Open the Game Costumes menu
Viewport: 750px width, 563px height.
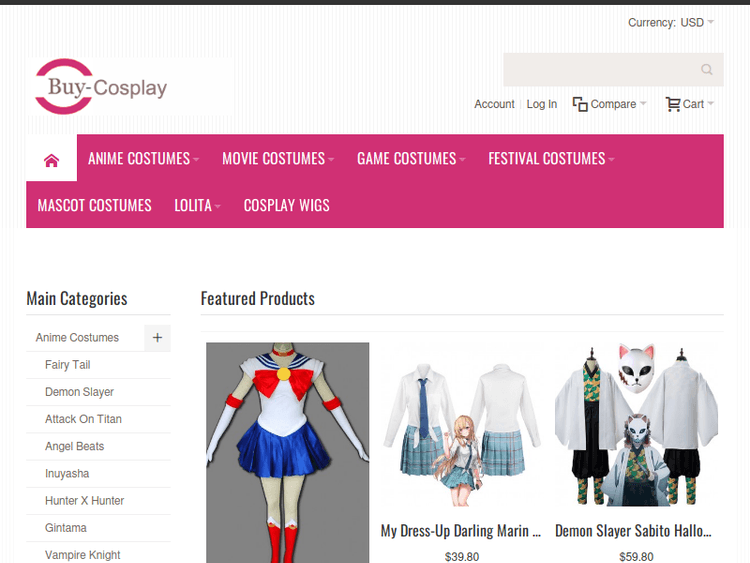pos(410,158)
